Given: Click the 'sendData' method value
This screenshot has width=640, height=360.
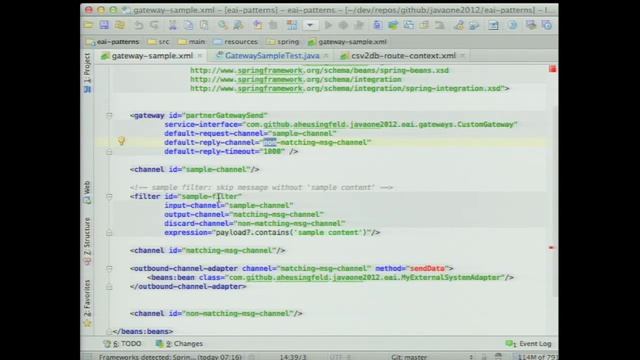Looking at the screenshot, I should pos(427,268).
